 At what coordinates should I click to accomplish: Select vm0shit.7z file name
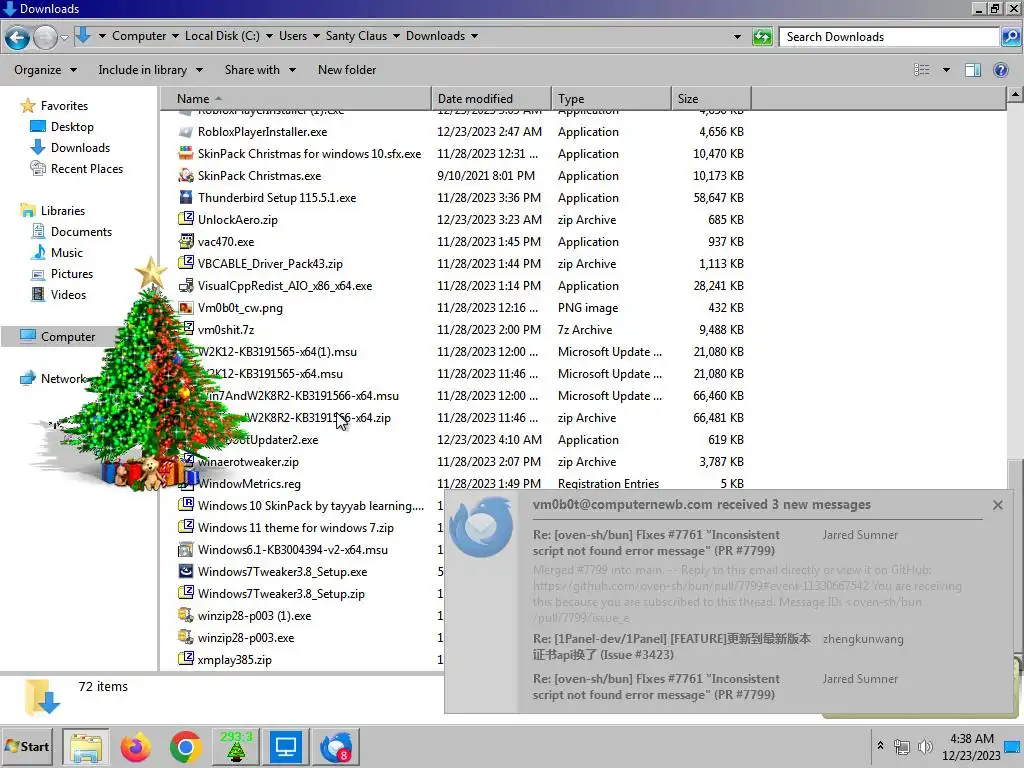pos(226,330)
